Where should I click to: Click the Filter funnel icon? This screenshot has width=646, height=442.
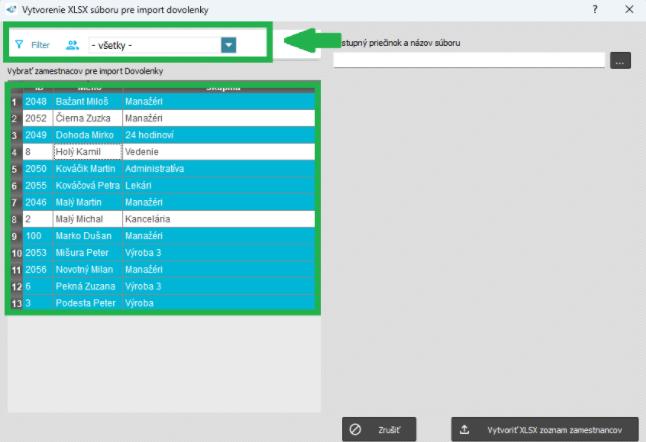pyautogui.click(x=19, y=45)
